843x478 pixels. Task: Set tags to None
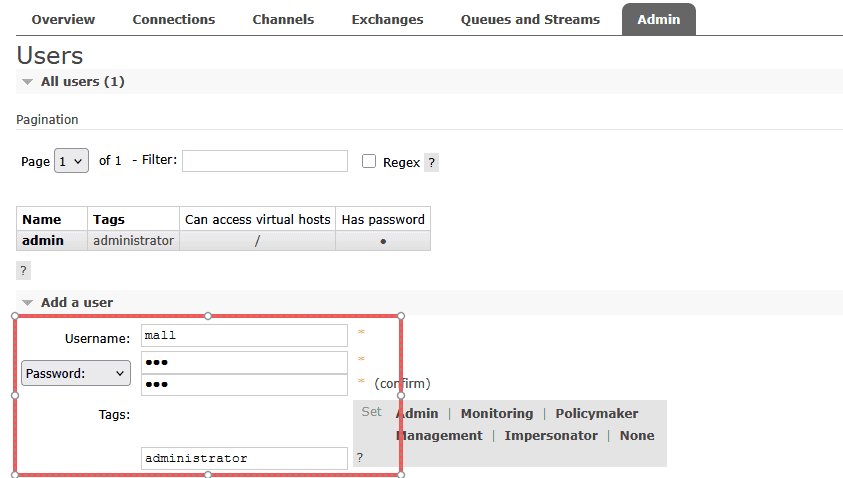click(637, 435)
